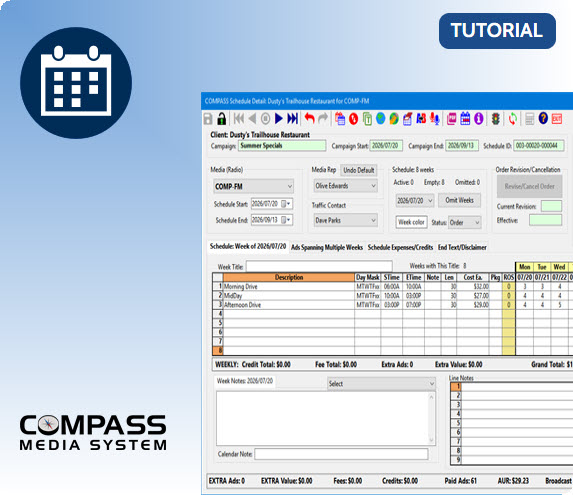
Task: Open the blue calendar icon
Action: coord(465,119)
